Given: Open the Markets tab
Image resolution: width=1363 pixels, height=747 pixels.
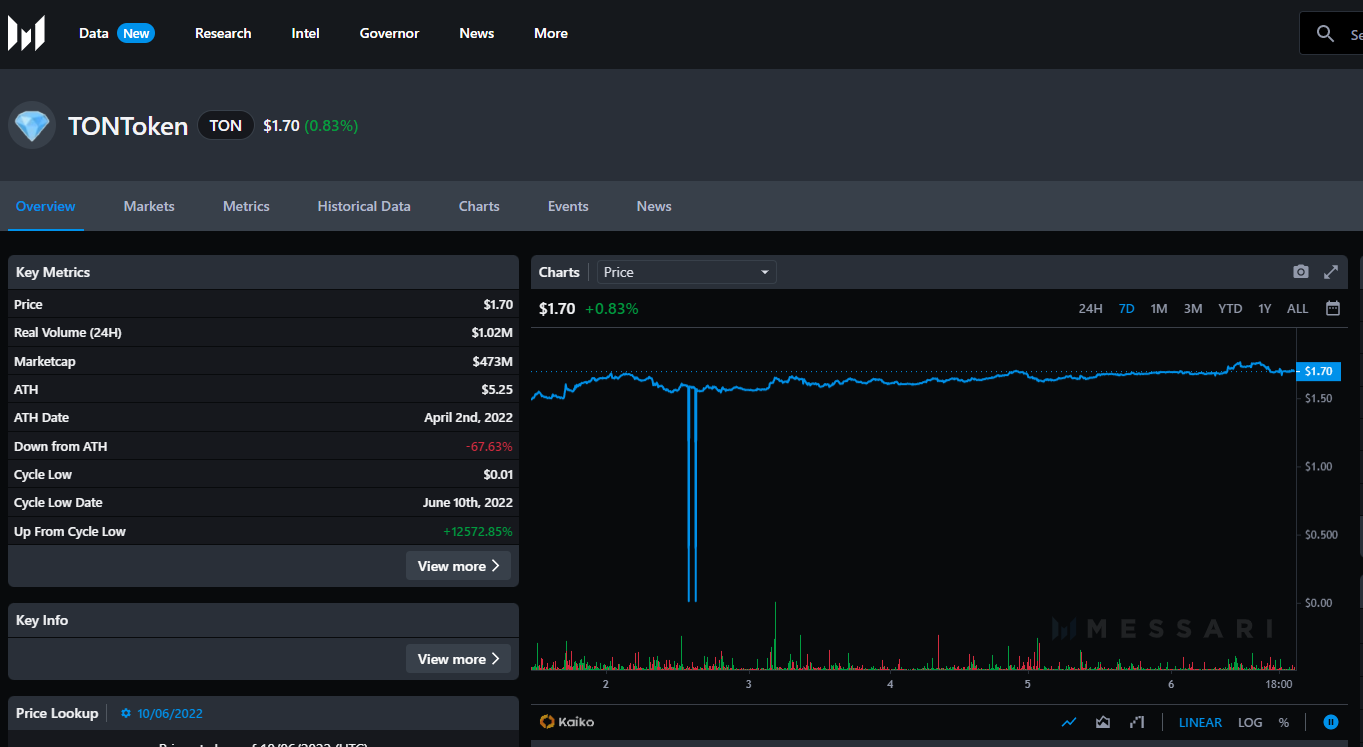Looking at the screenshot, I should [149, 206].
